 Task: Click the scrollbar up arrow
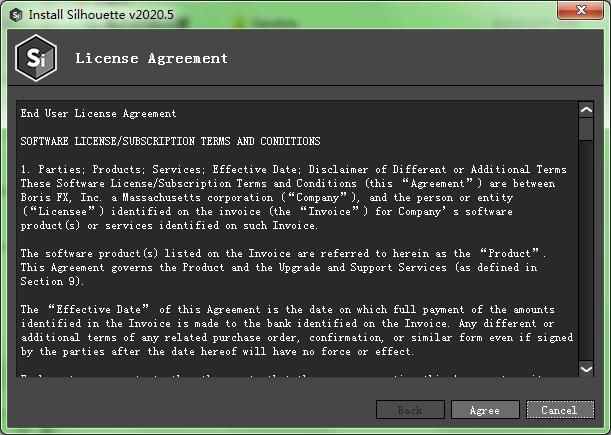coord(586,110)
